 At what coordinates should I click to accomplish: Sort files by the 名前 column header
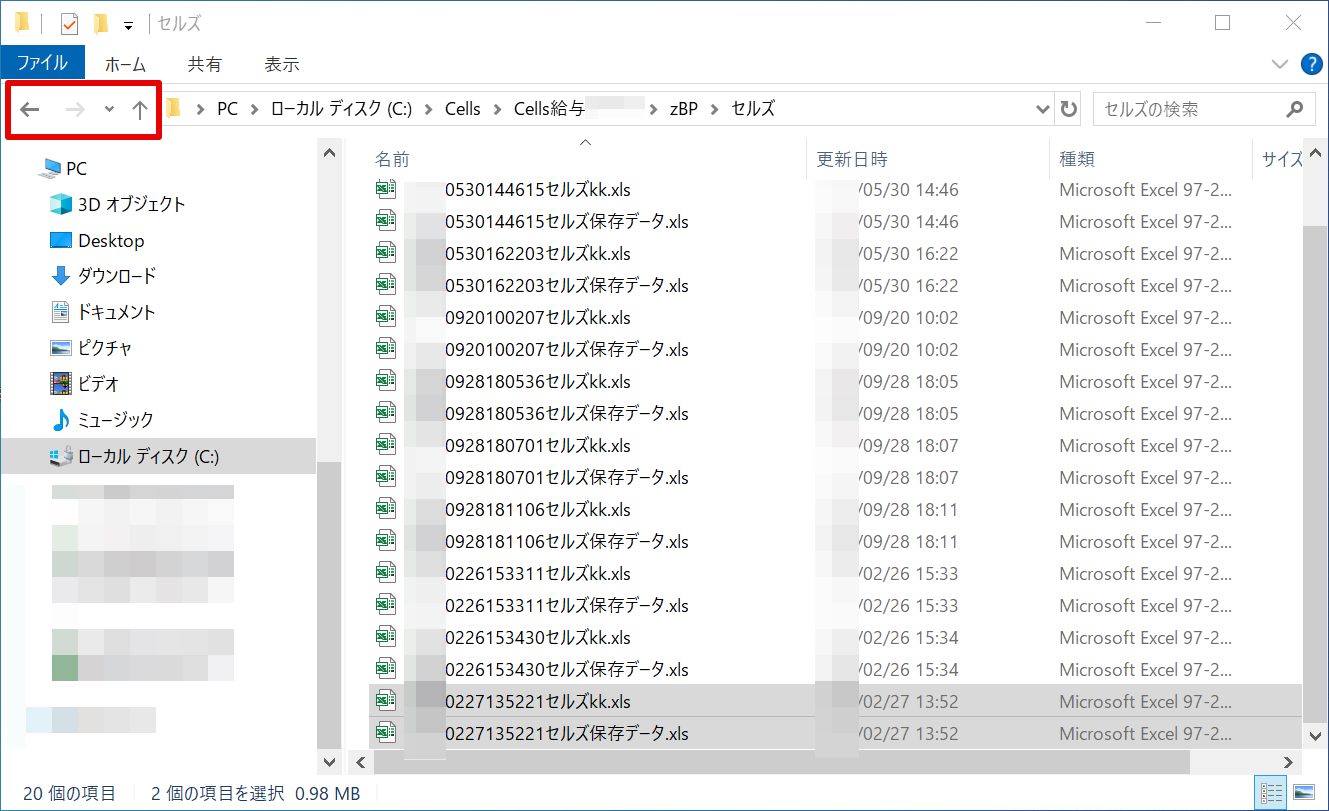tap(392, 159)
